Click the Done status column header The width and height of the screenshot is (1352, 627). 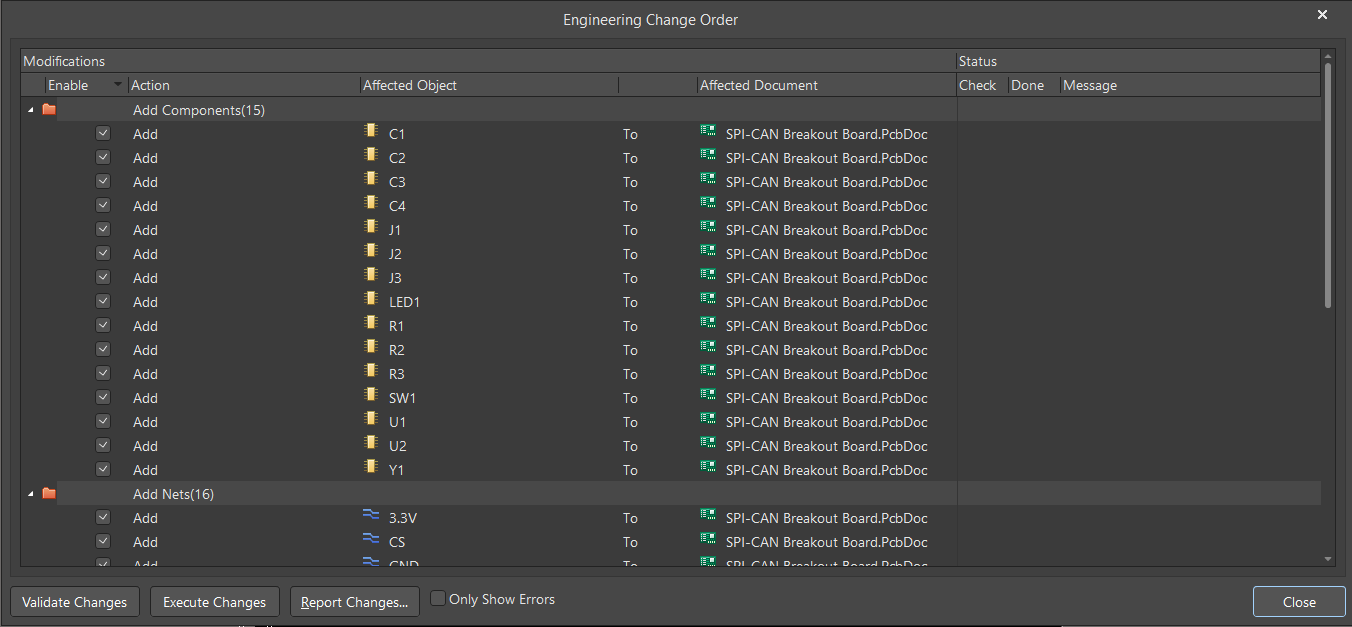point(1035,85)
